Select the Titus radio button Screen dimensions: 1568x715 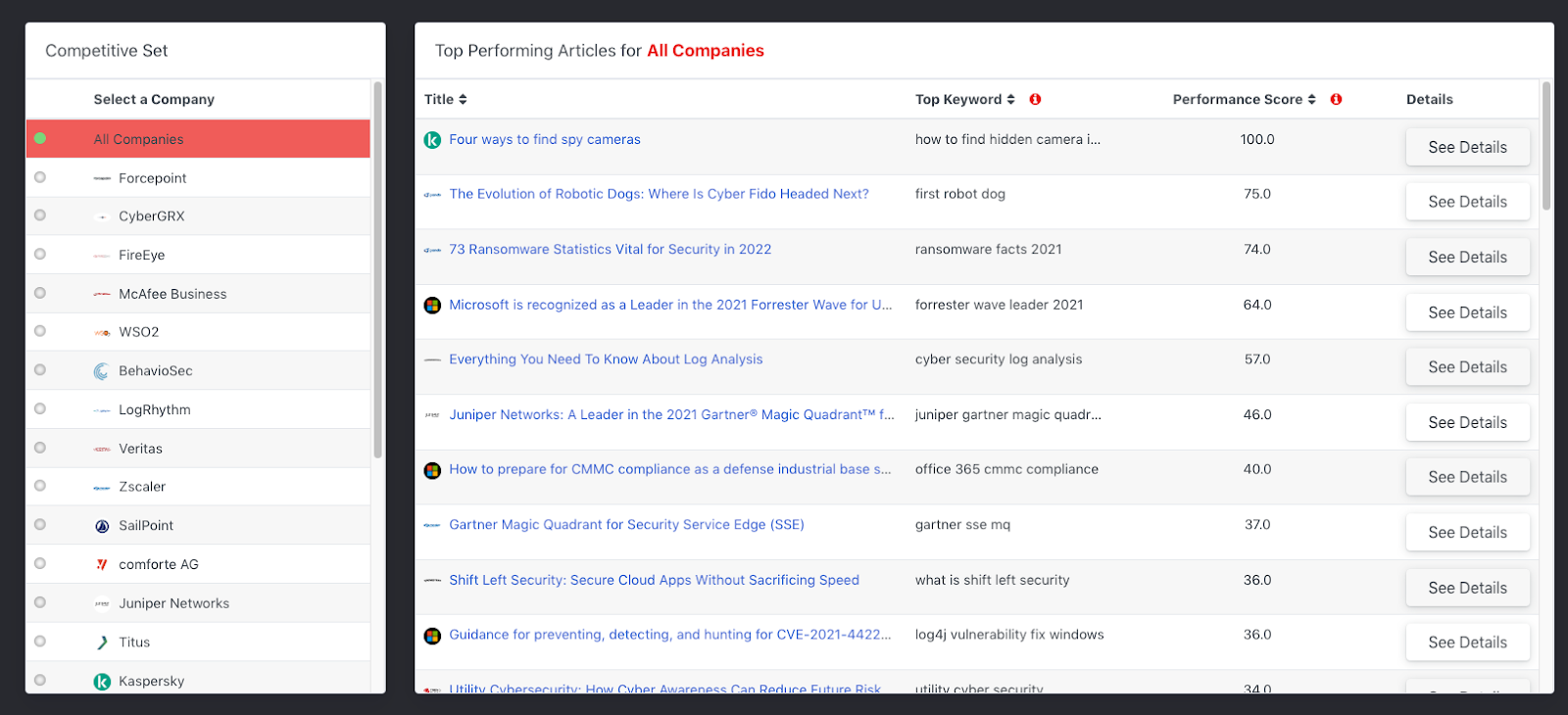click(x=40, y=642)
